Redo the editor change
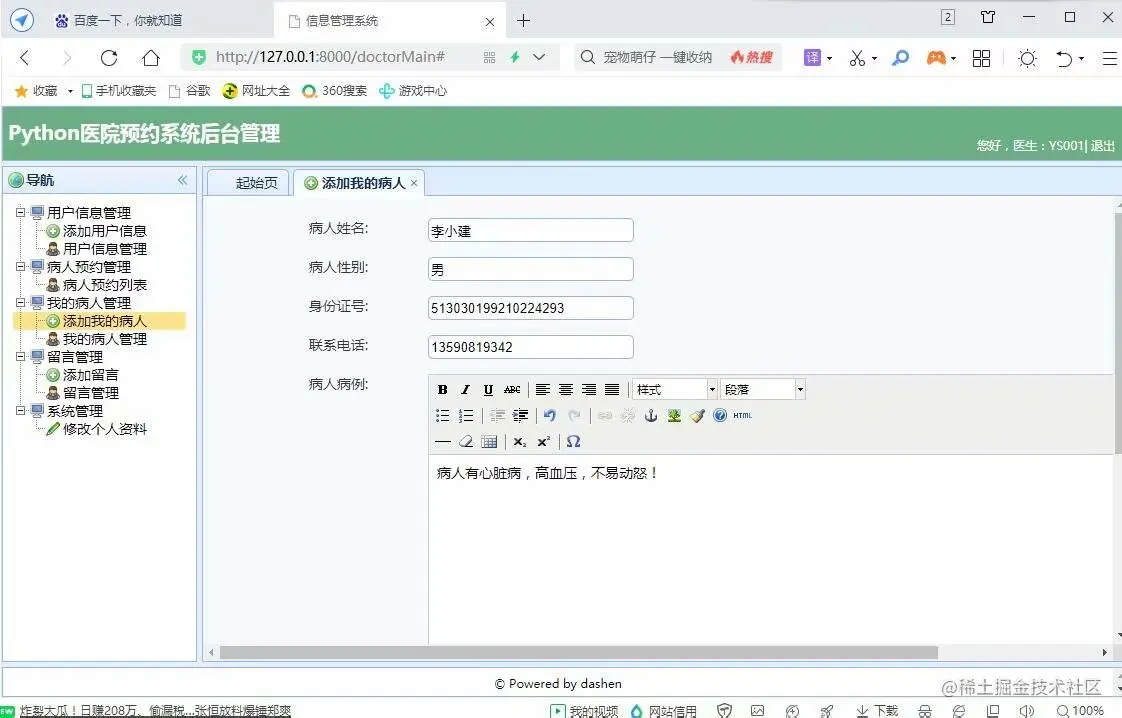The height and width of the screenshot is (718, 1122). tap(573, 415)
